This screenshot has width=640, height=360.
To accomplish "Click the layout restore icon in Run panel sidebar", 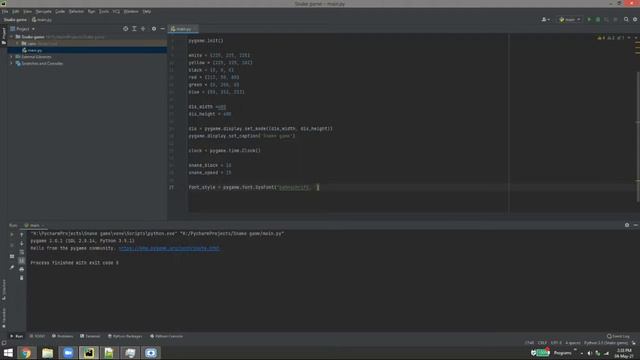I will coord(12,256).
